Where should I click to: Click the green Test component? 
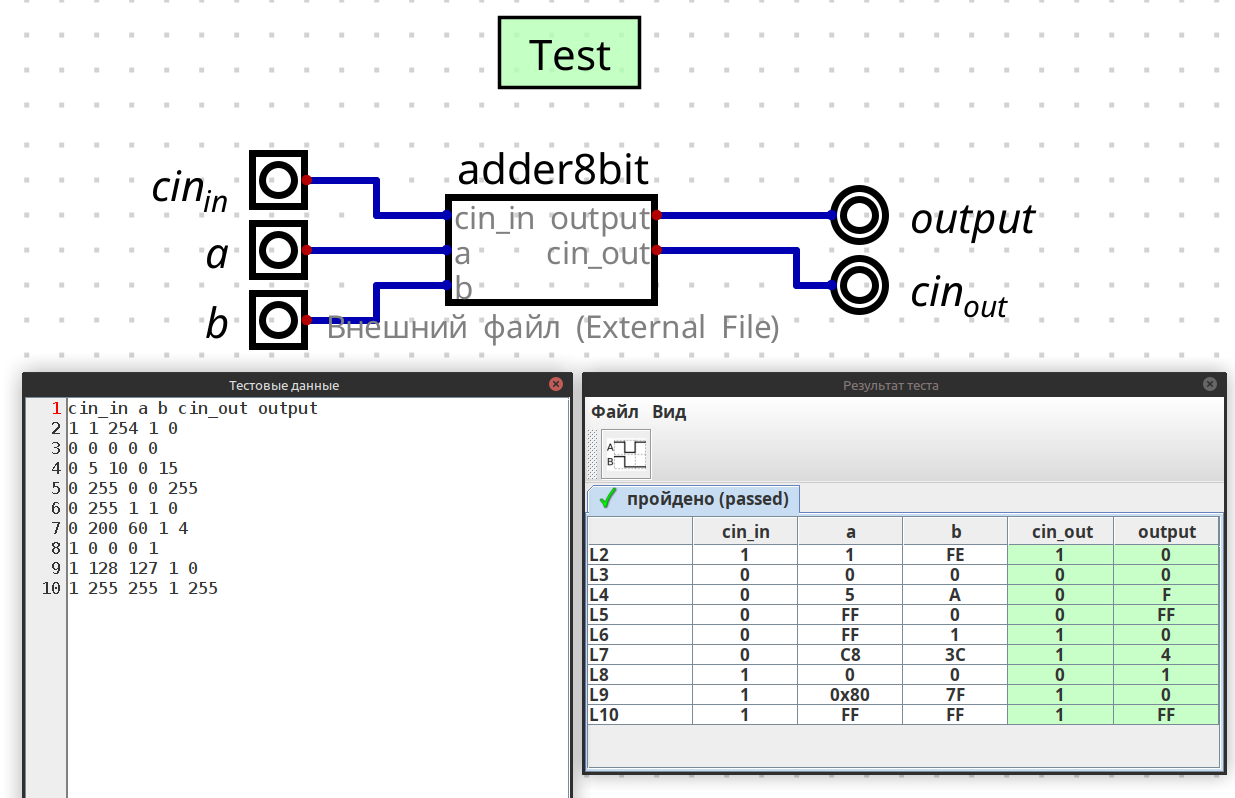pyautogui.click(x=569, y=53)
